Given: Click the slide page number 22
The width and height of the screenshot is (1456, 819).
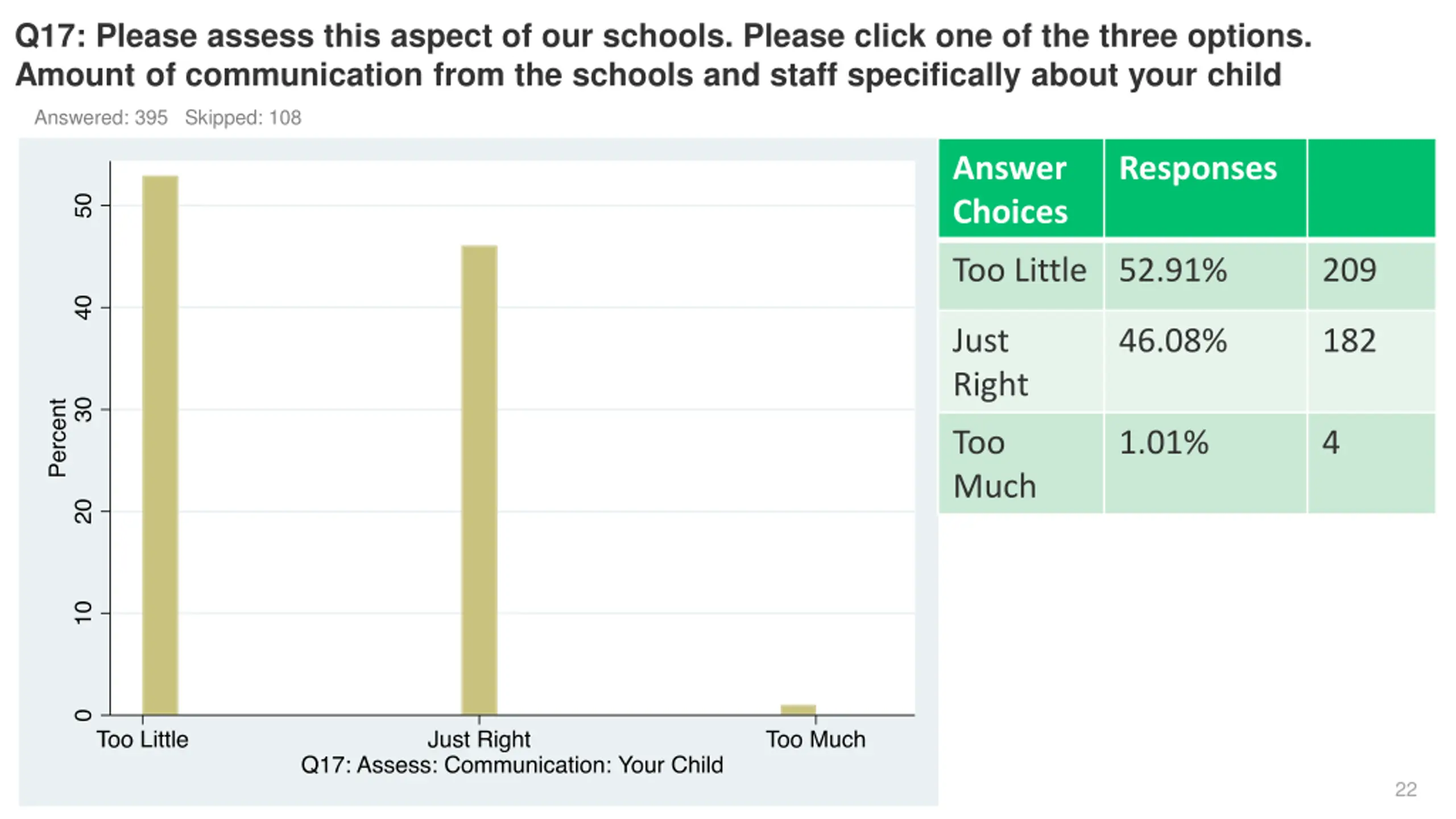Looking at the screenshot, I should tap(1405, 789).
